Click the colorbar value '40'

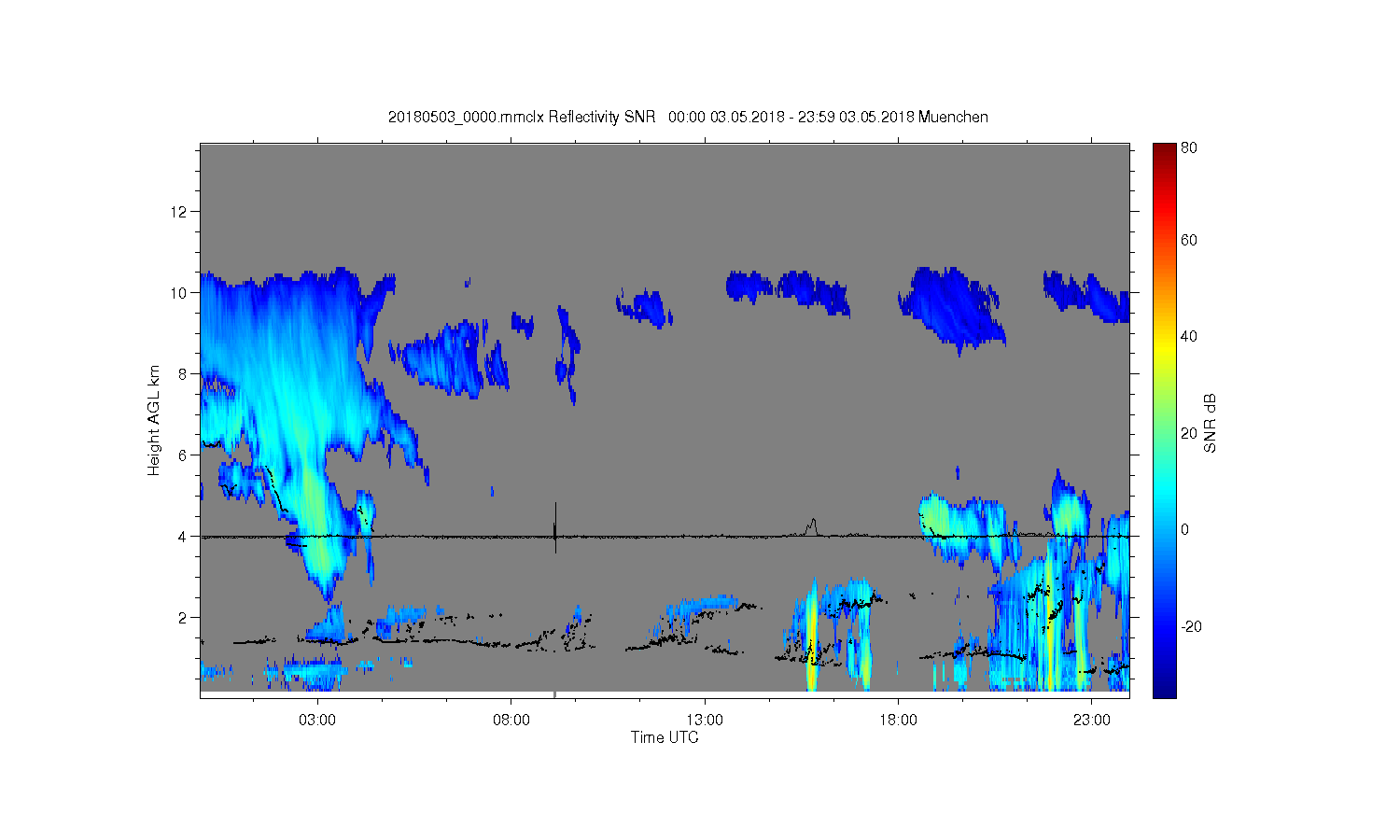point(1189,337)
